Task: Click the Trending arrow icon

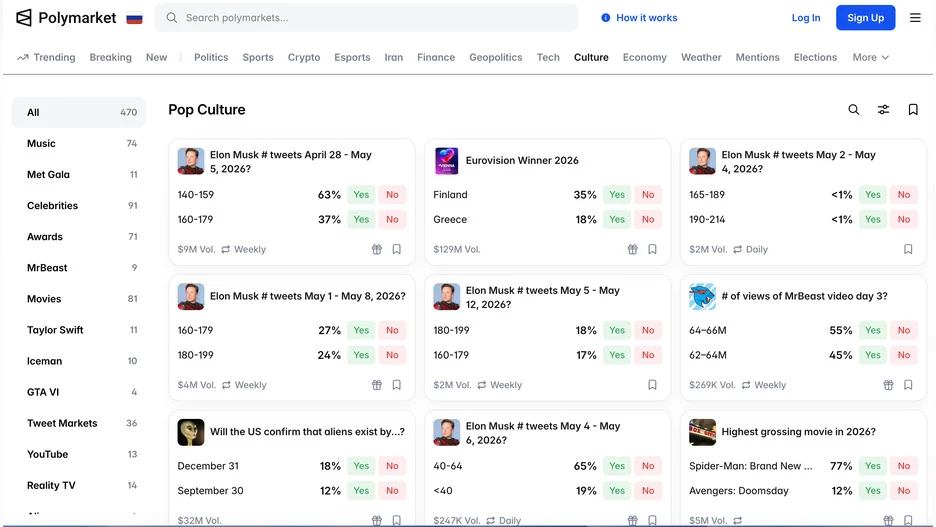Action: 23,58
